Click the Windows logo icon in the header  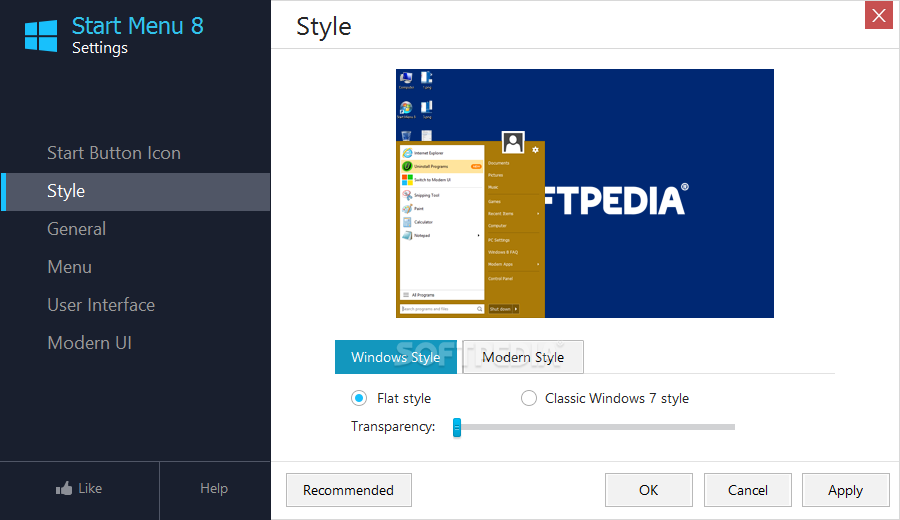(41, 36)
